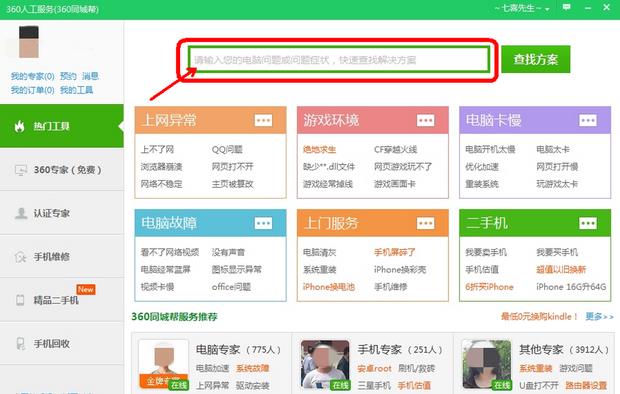Click the 6折买iPhone entry
This screenshot has width=620, height=394.
coord(489,287)
